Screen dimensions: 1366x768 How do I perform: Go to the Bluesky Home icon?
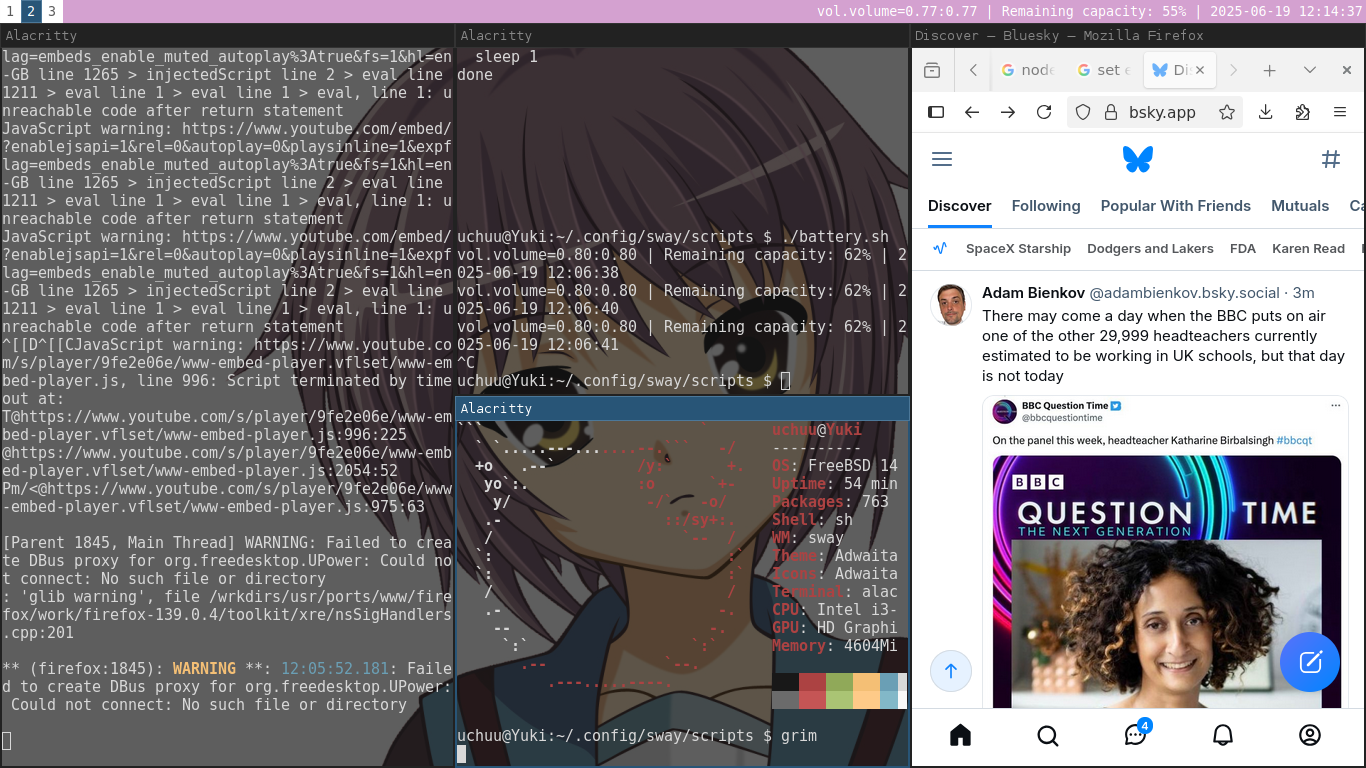(960, 736)
